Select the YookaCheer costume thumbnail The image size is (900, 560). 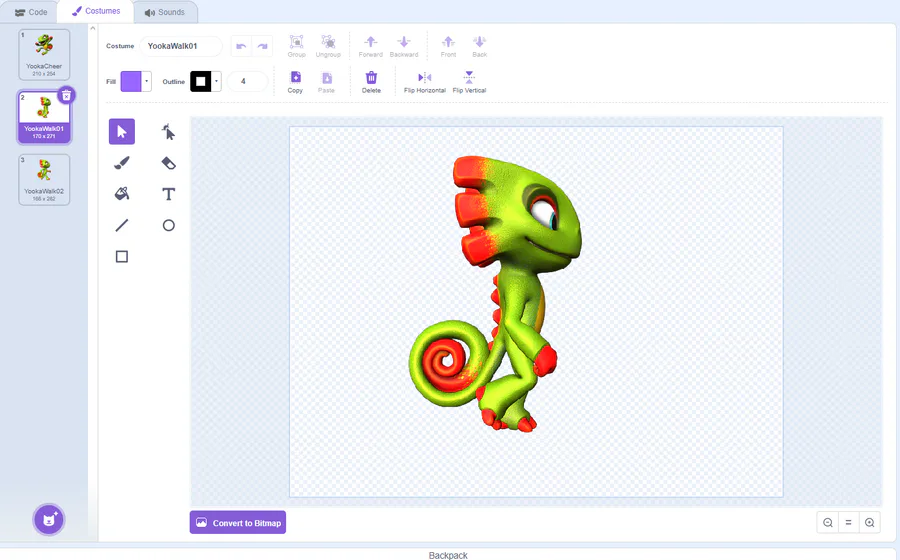(44, 55)
